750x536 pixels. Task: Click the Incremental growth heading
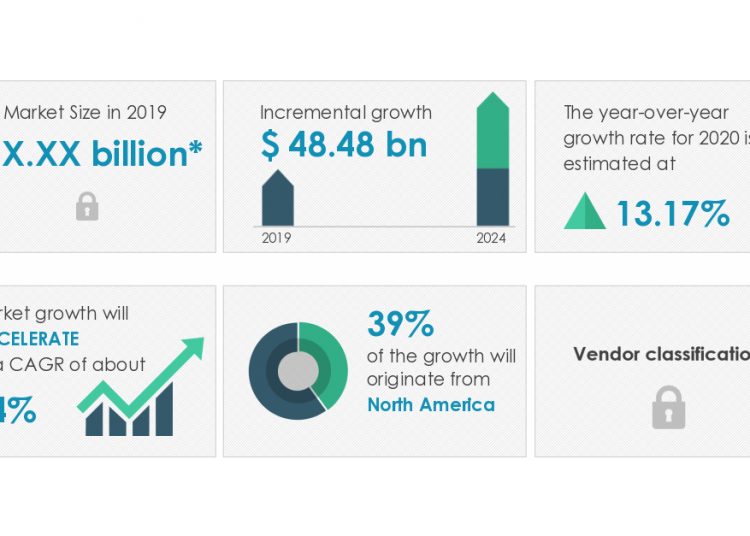[x=345, y=112]
